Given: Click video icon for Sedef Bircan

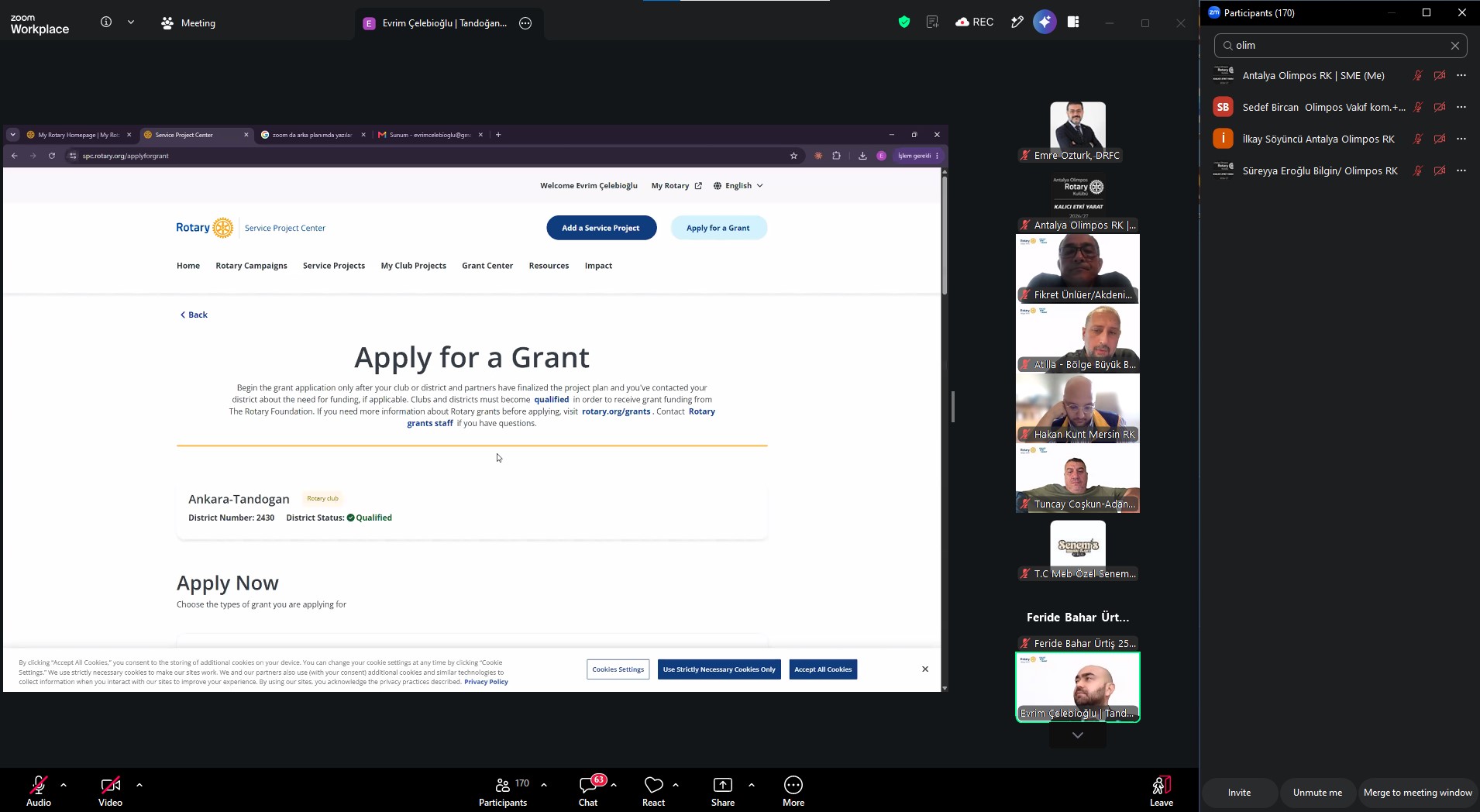Looking at the screenshot, I should tap(1440, 107).
